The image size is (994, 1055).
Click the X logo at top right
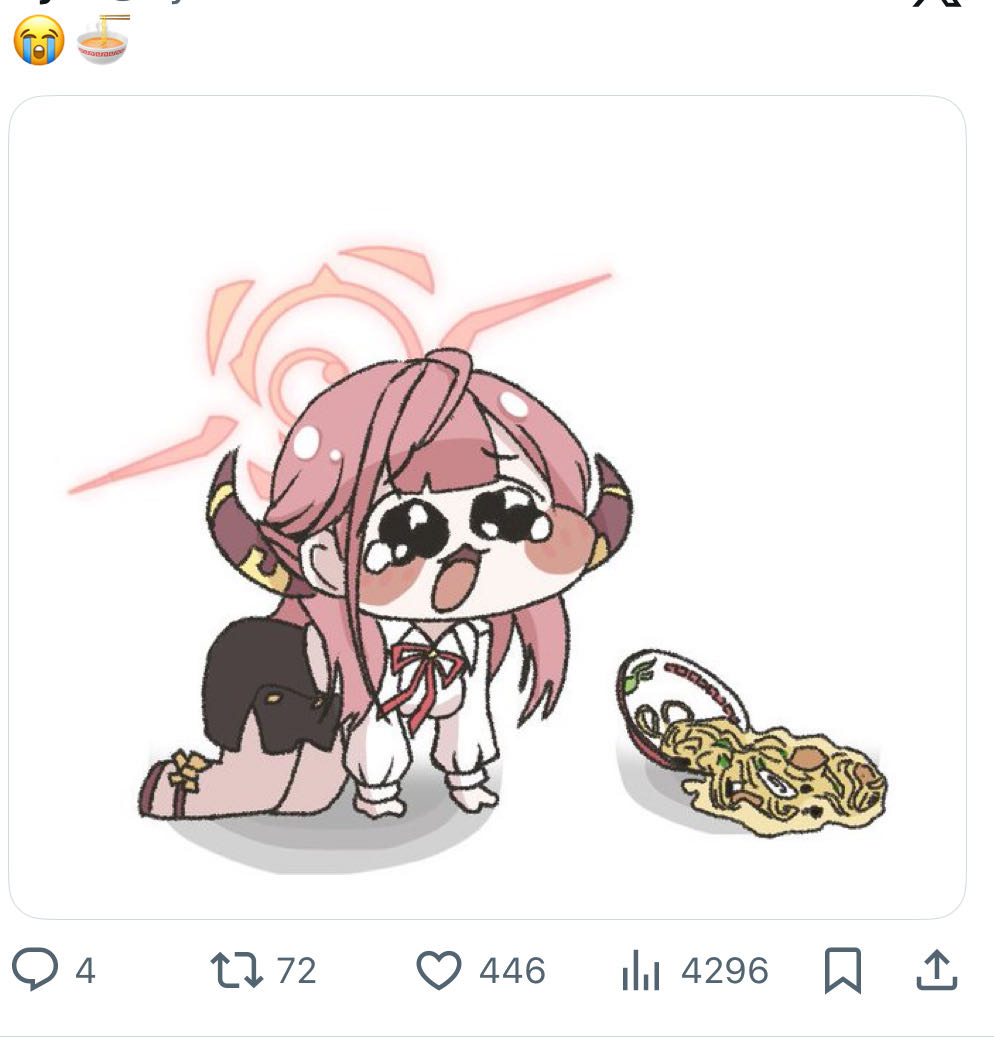938,4
